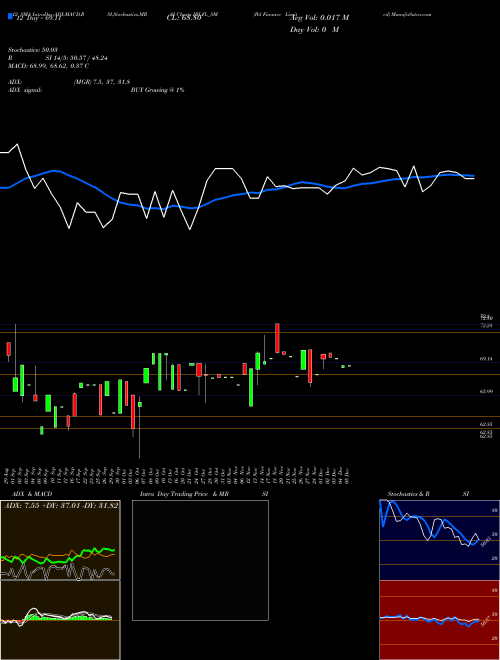Screen dimensions: 500x660
Task: Click the MACD histogram panel with green bars
Action: click(x=60, y=620)
